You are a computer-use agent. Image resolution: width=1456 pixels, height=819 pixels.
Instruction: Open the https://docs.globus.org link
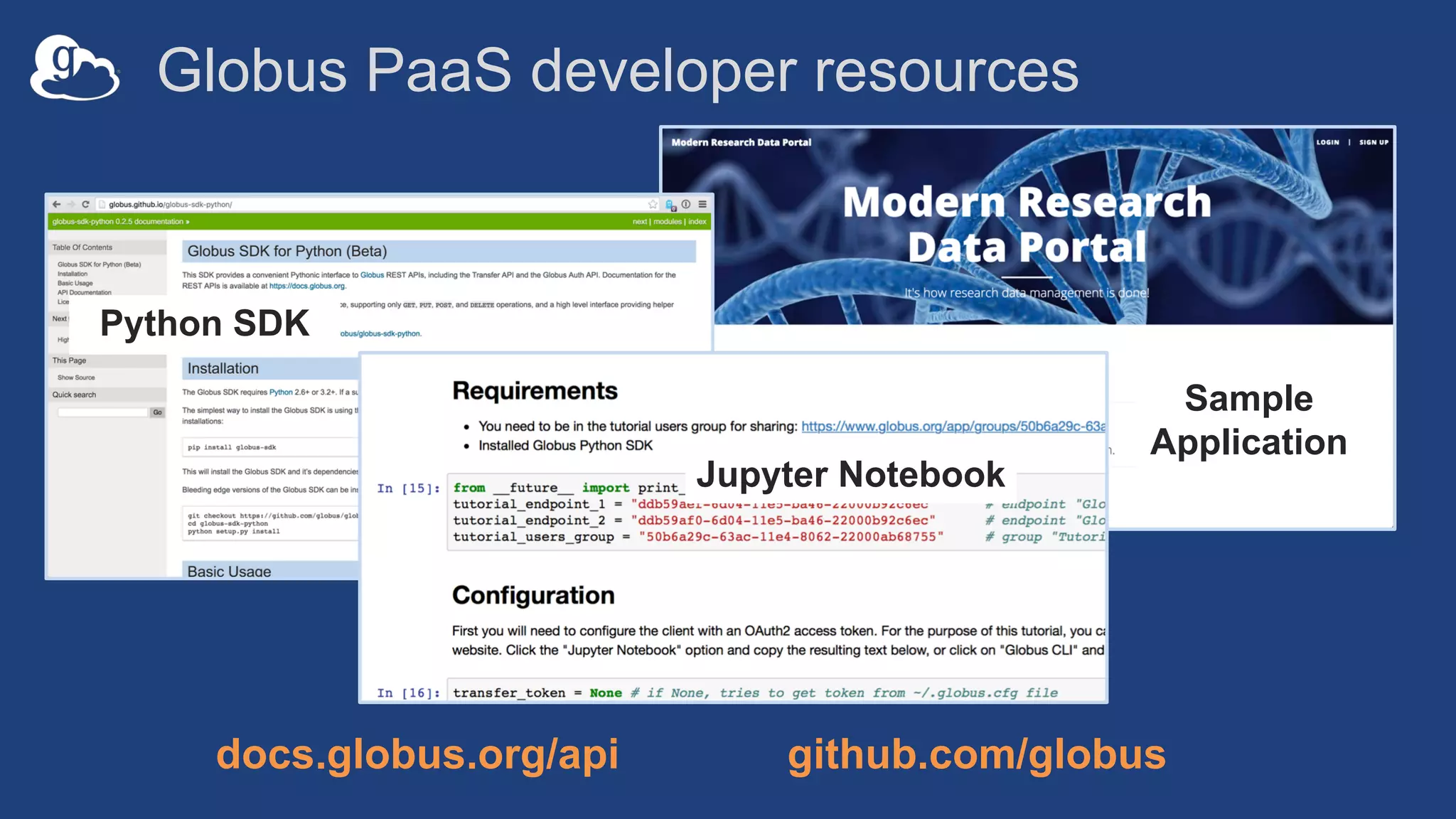(x=306, y=286)
